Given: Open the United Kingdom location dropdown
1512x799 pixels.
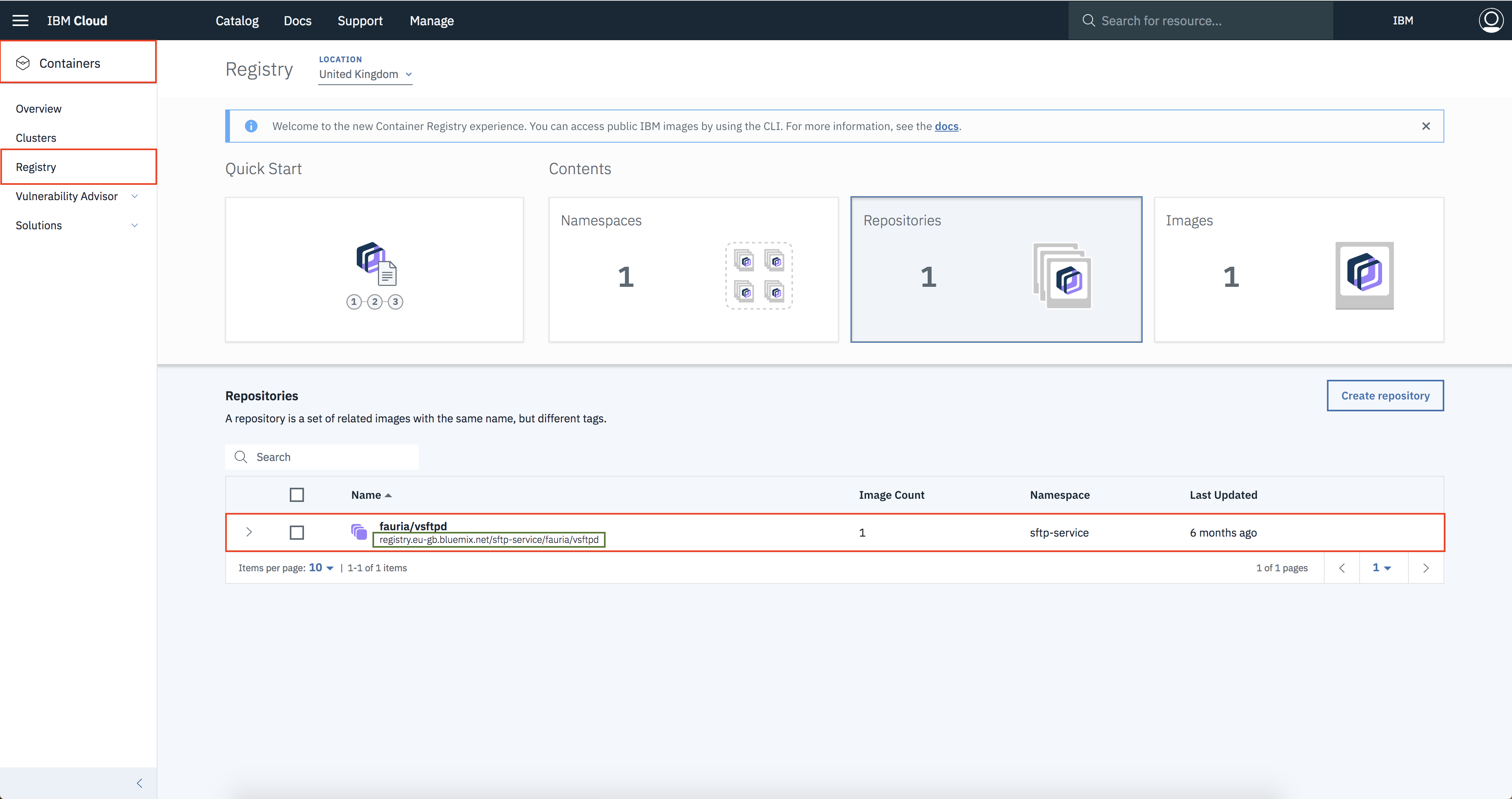Looking at the screenshot, I should 365,74.
